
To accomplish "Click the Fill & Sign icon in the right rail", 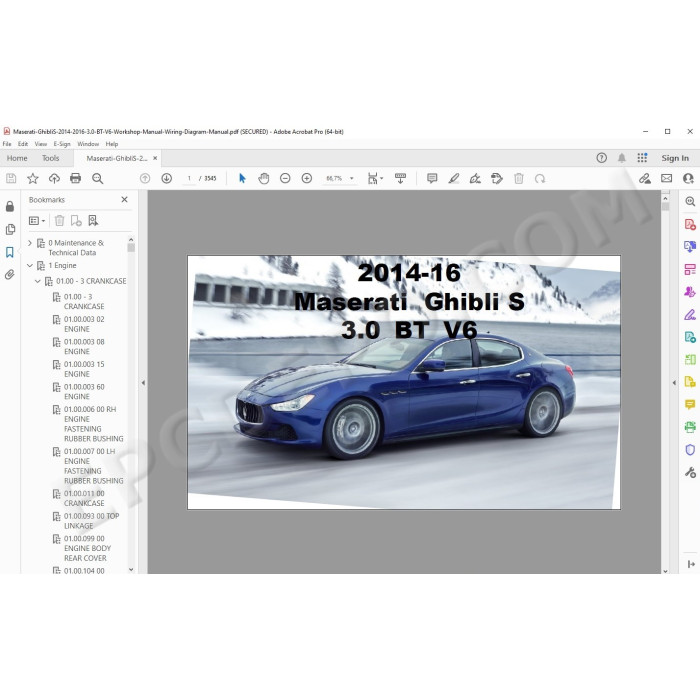I will point(690,315).
